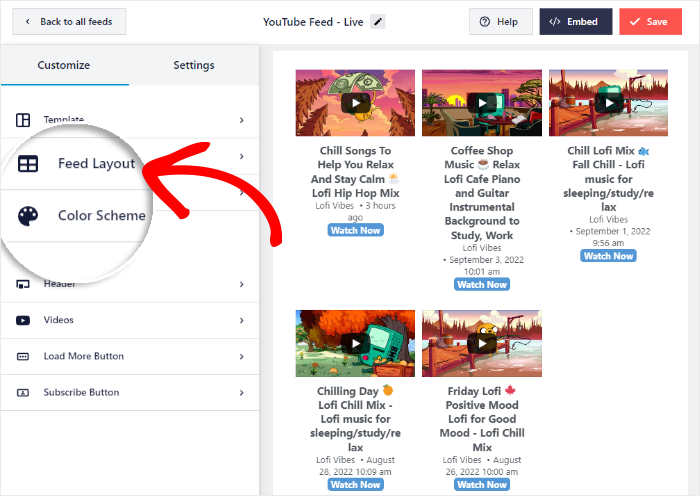Image resolution: width=700 pixels, height=496 pixels.
Task: Expand the Load More Button chevron
Action: point(242,356)
